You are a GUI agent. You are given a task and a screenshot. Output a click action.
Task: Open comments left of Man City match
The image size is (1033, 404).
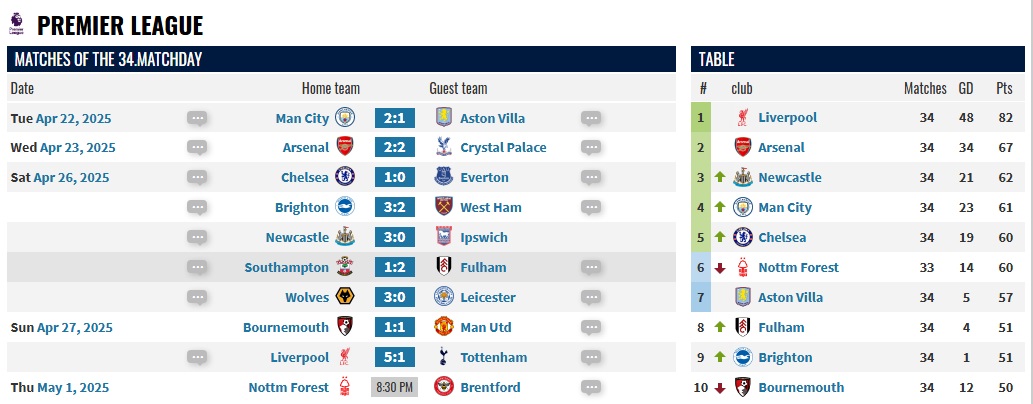197,119
